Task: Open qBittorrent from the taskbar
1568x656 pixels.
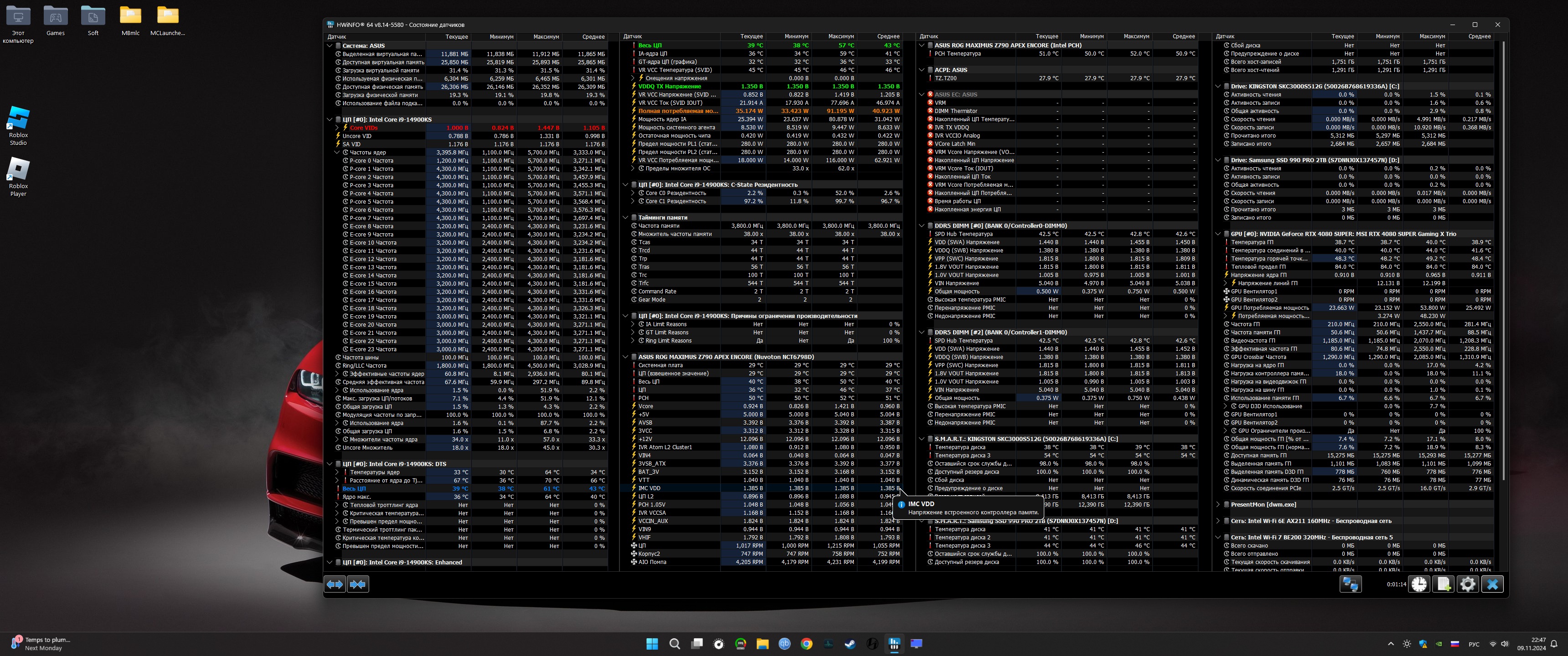Action: (784, 644)
